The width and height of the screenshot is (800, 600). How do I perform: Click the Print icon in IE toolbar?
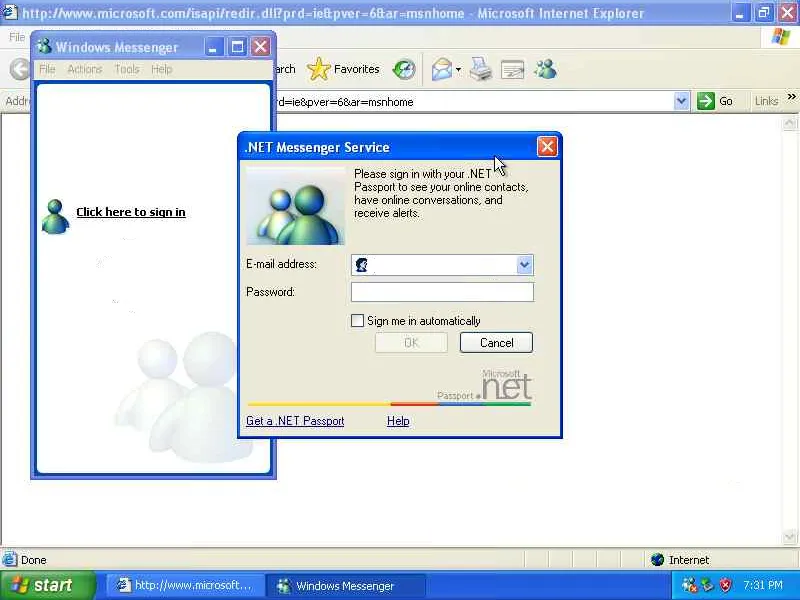point(481,69)
